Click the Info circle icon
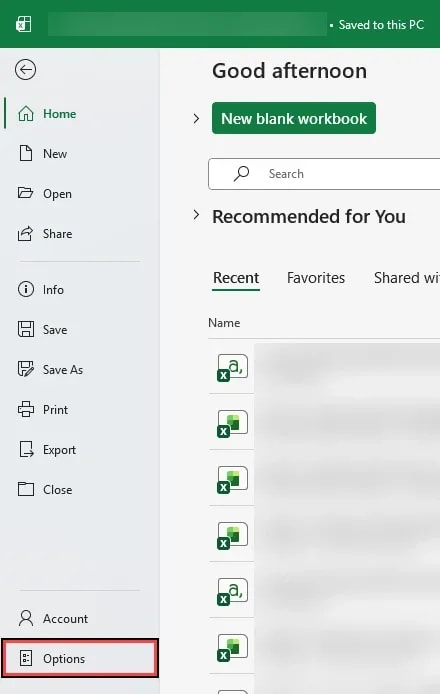The height and width of the screenshot is (694, 440). (x=26, y=289)
